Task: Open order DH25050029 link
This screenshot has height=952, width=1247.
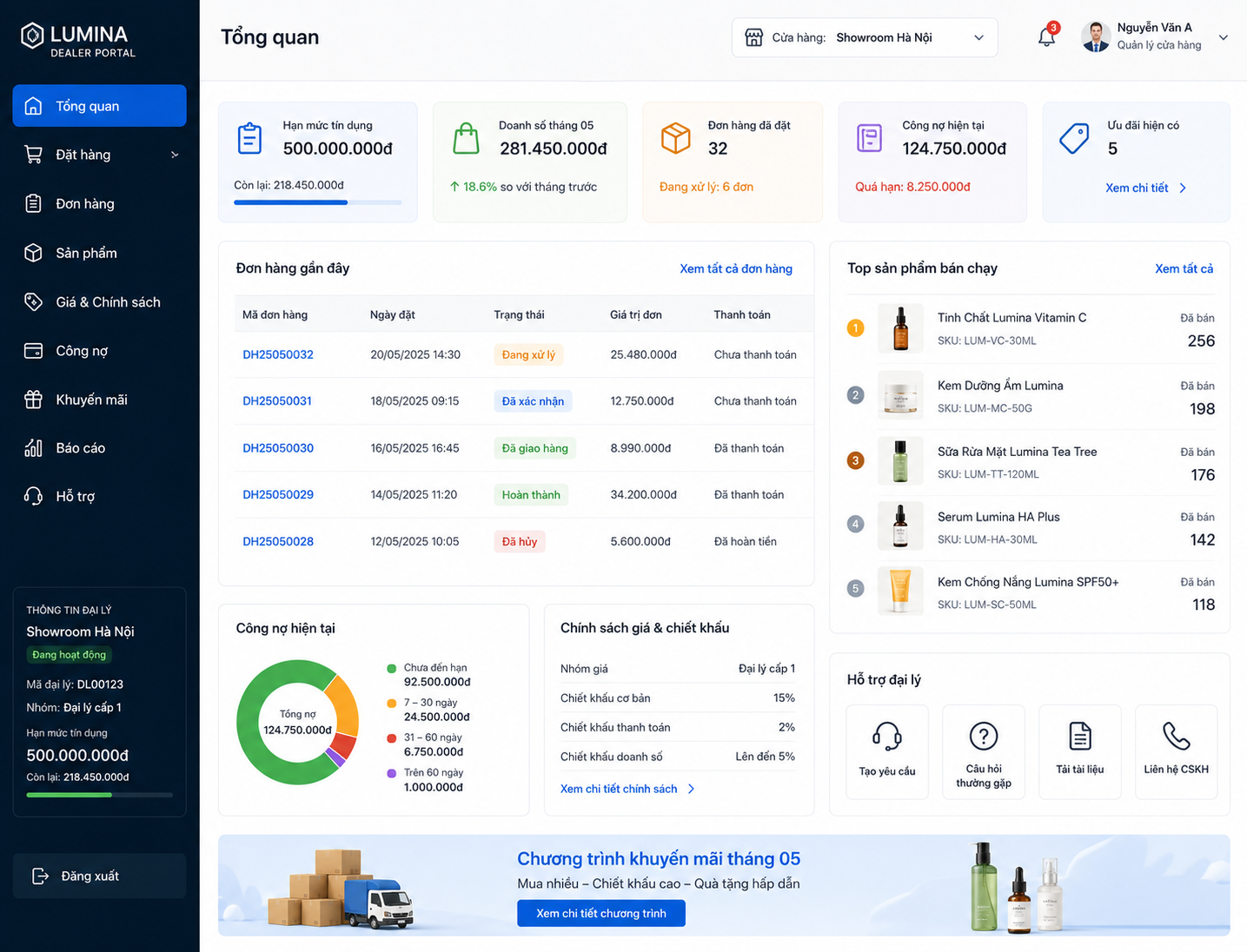Action: tap(278, 494)
